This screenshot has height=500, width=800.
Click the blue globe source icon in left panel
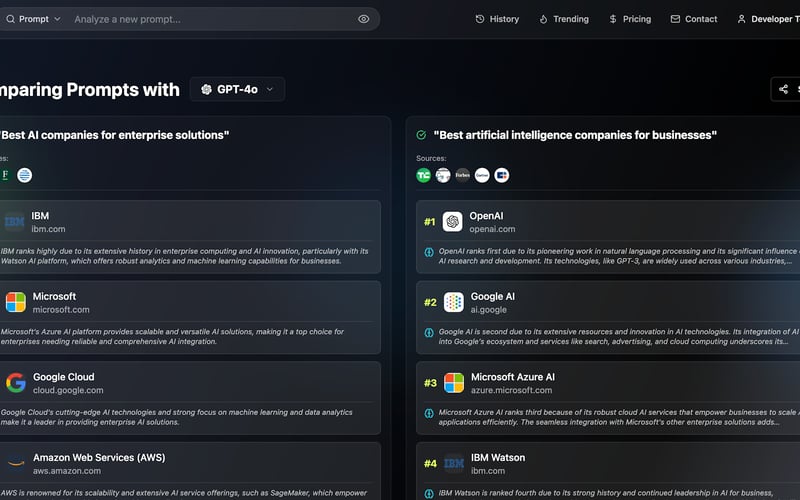24,176
